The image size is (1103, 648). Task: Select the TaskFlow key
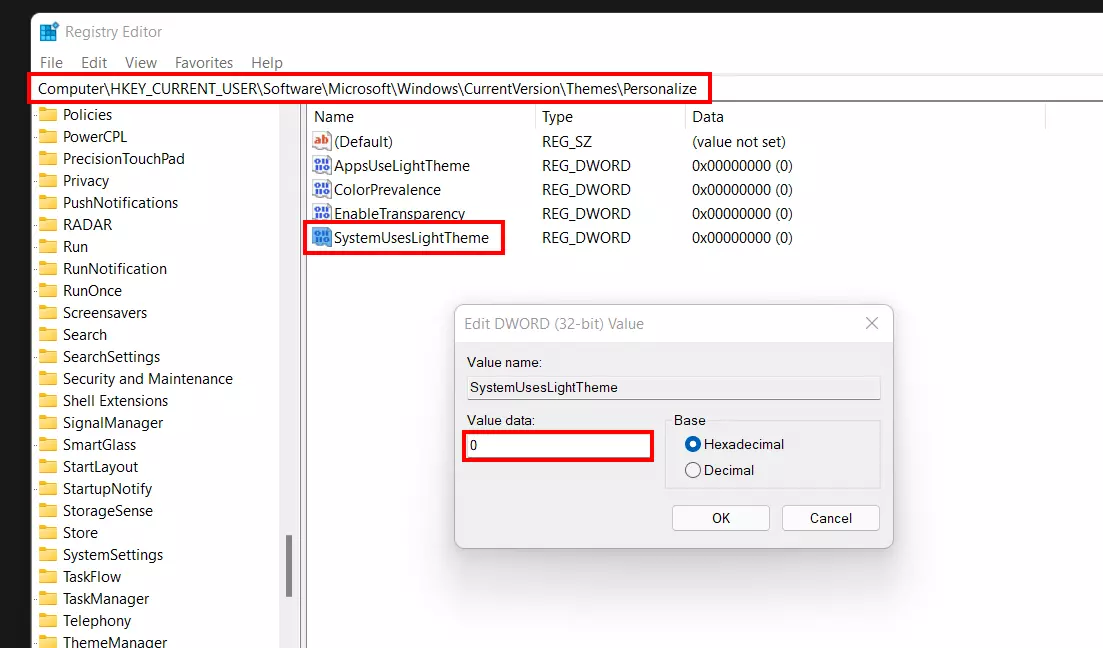click(91, 576)
